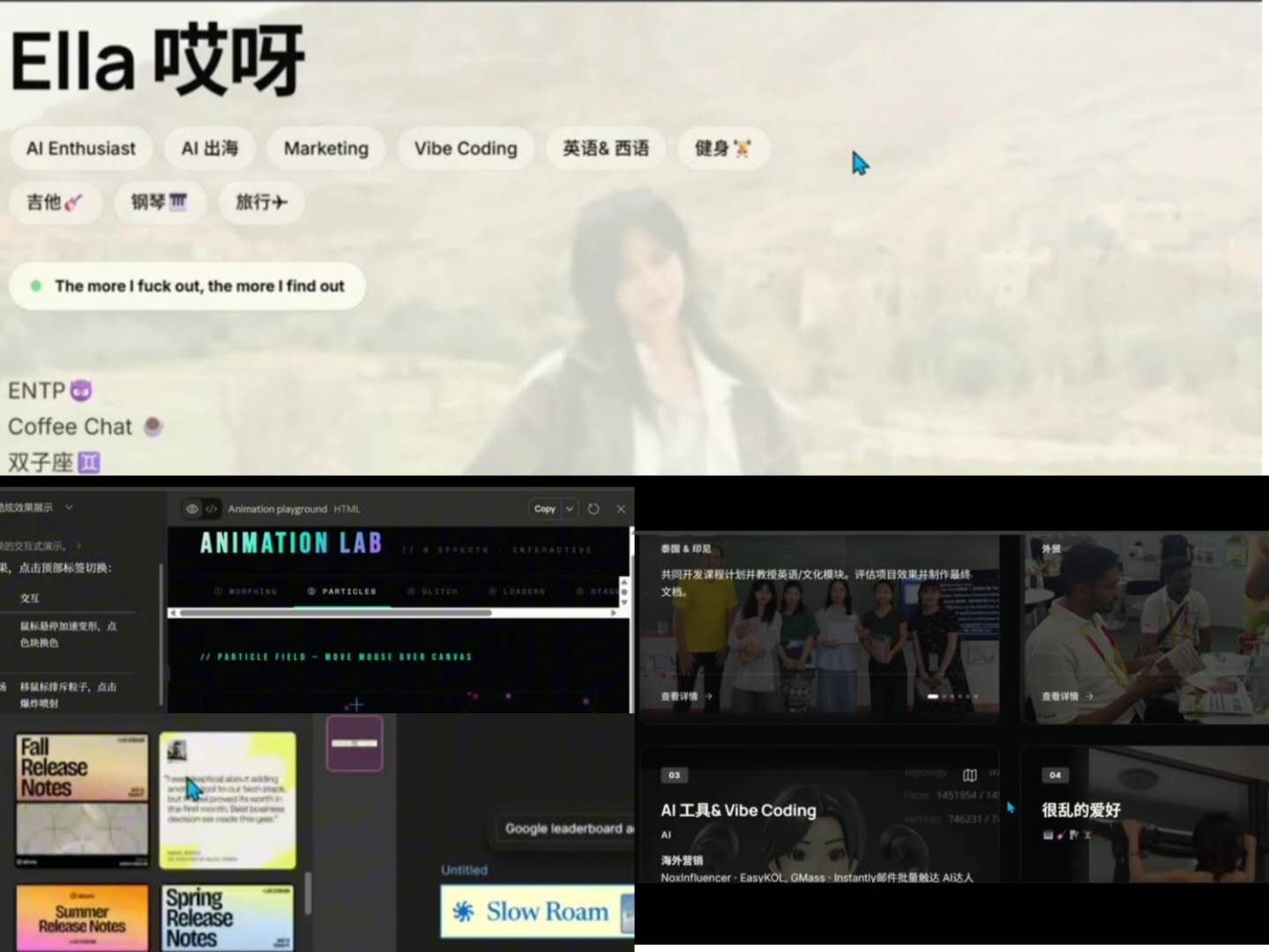Switch to code view with the </> icon
This screenshot has height=952, width=1269.
click(x=212, y=509)
